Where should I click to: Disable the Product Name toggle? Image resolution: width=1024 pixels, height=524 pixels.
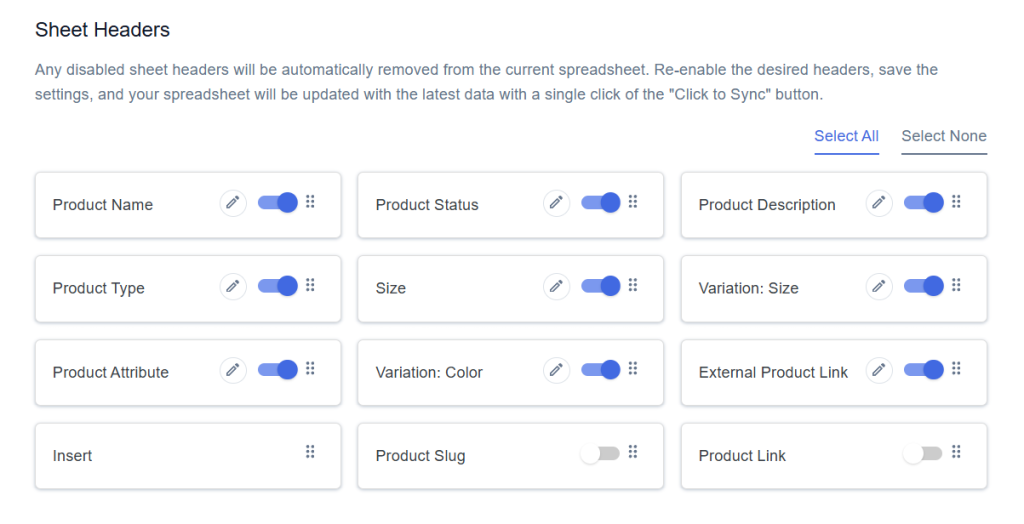278,203
